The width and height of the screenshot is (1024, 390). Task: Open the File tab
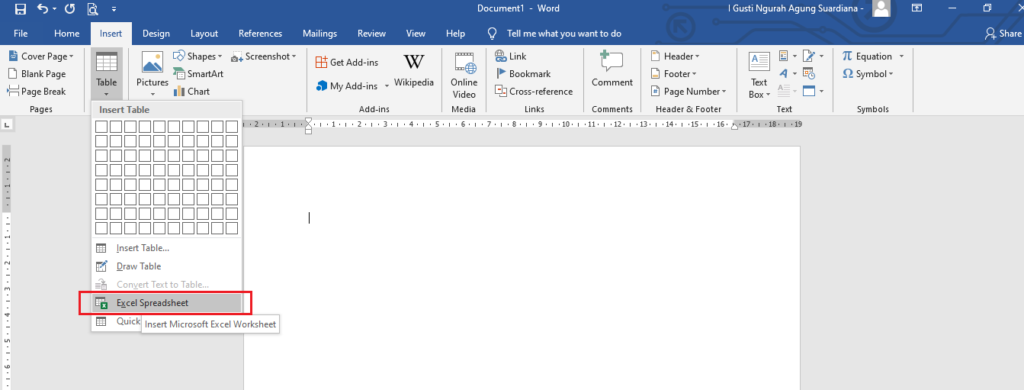pyautogui.click(x=20, y=33)
